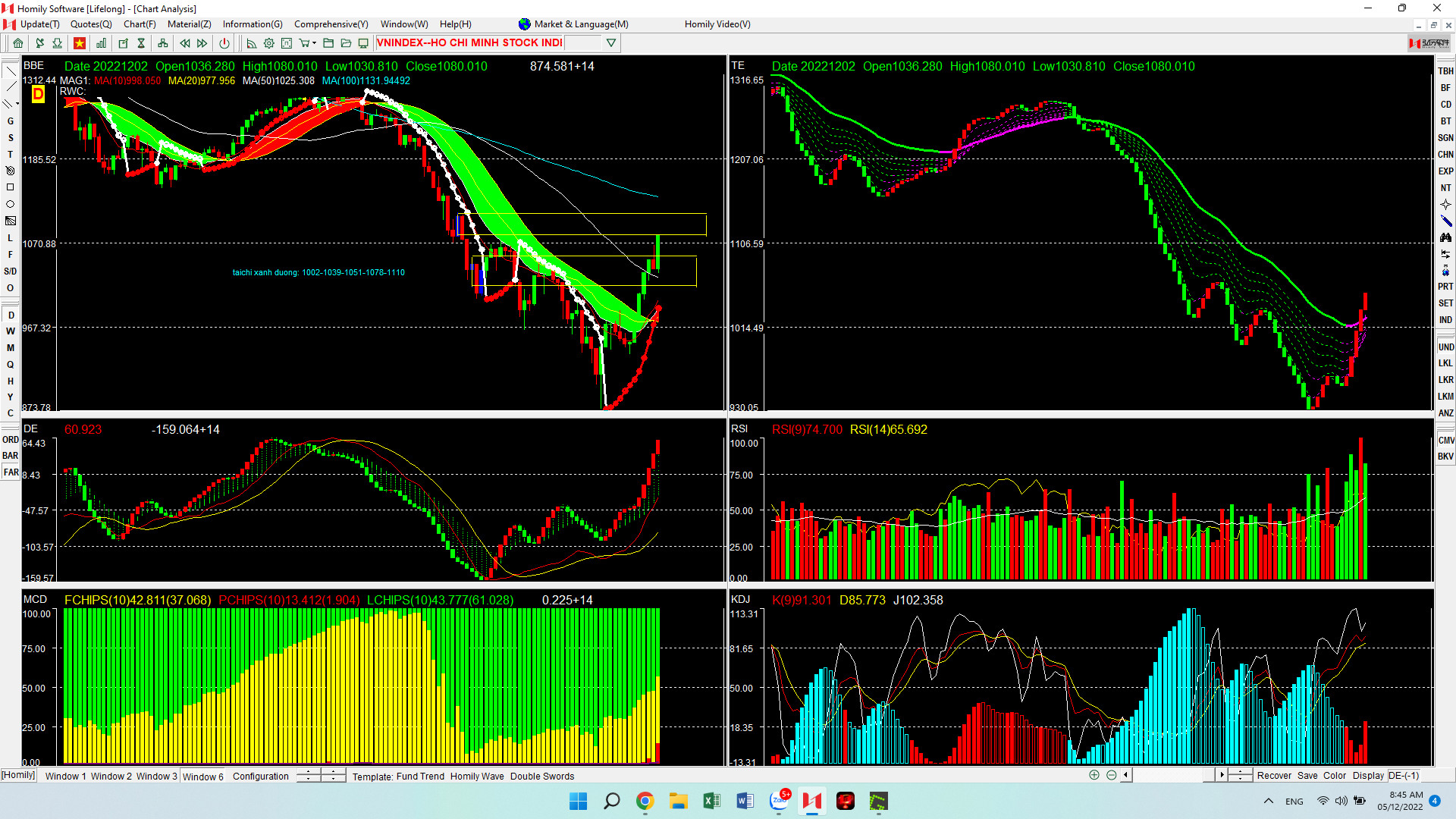1456x819 pixels.
Task: Select the BAR chart mode
Action: tap(11, 456)
